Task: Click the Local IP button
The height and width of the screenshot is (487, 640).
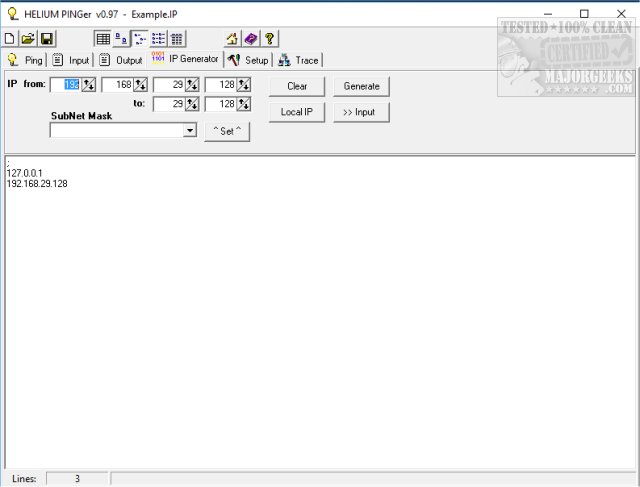Action: coord(297,112)
